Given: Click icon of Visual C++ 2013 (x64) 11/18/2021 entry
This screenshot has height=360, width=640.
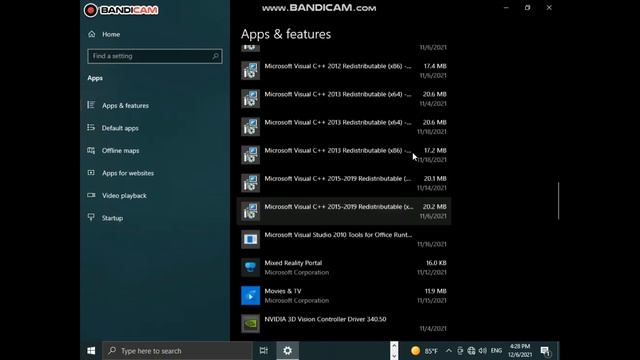Looking at the screenshot, I should pos(250,127).
